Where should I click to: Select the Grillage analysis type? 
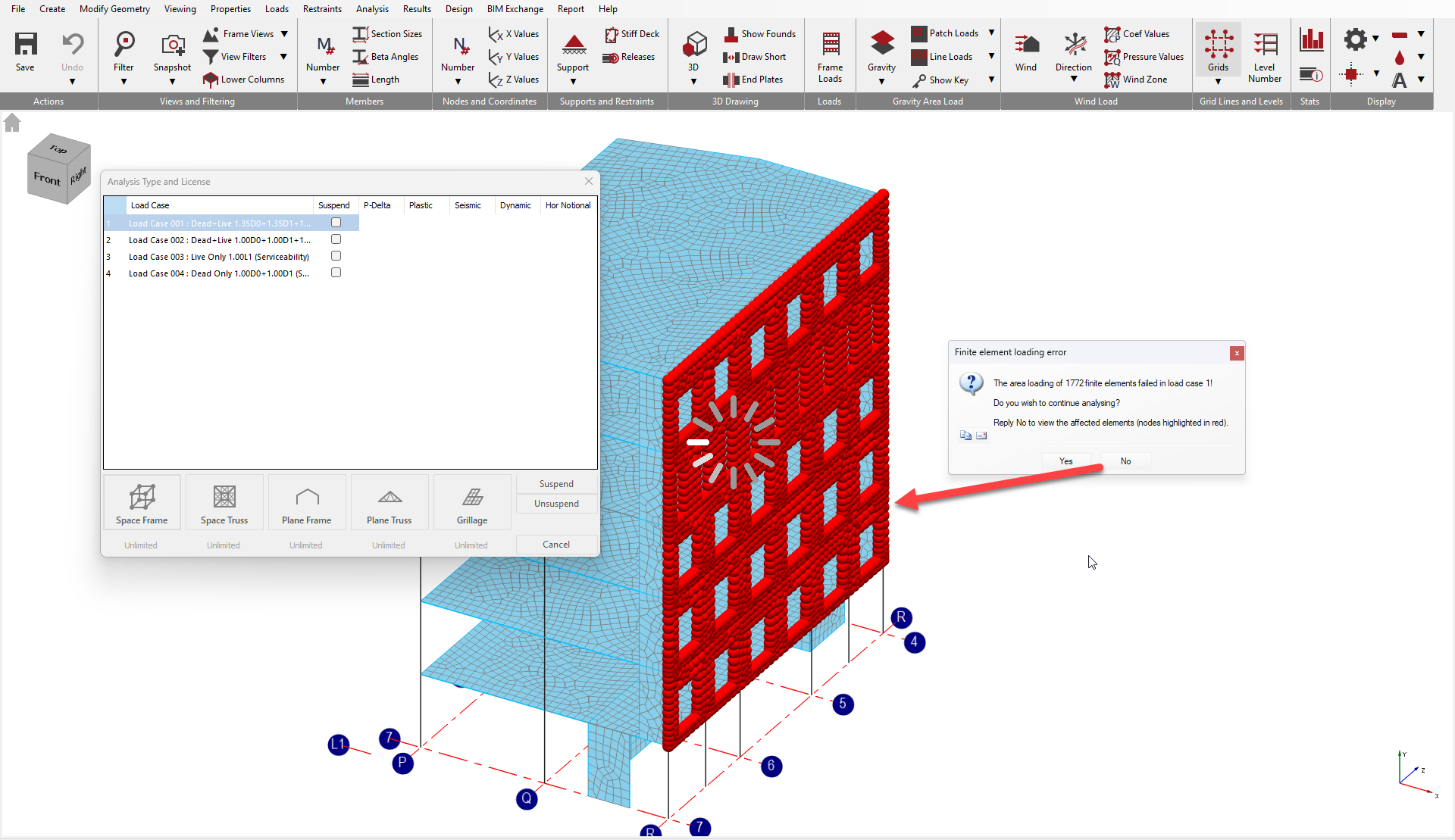click(x=472, y=502)
